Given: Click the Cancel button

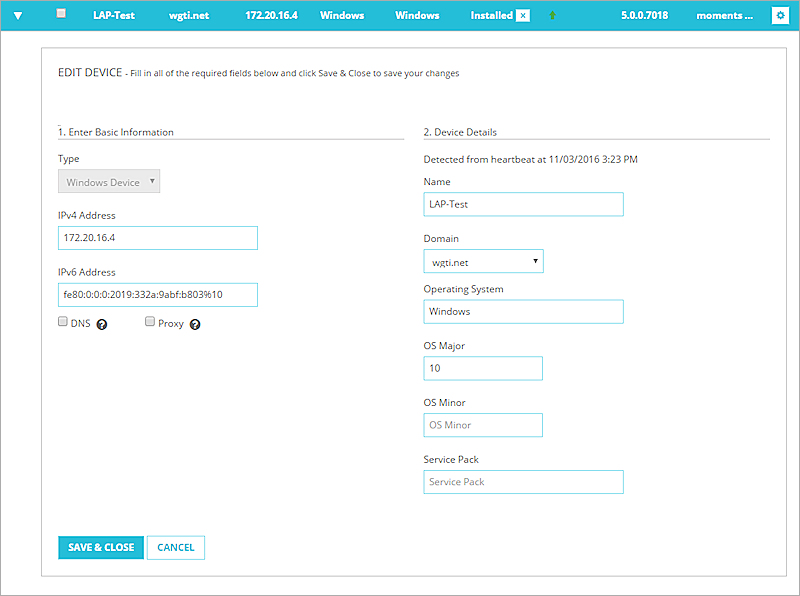Looking at the screenshot, I should pyautogui.click(x=175, y=547).
